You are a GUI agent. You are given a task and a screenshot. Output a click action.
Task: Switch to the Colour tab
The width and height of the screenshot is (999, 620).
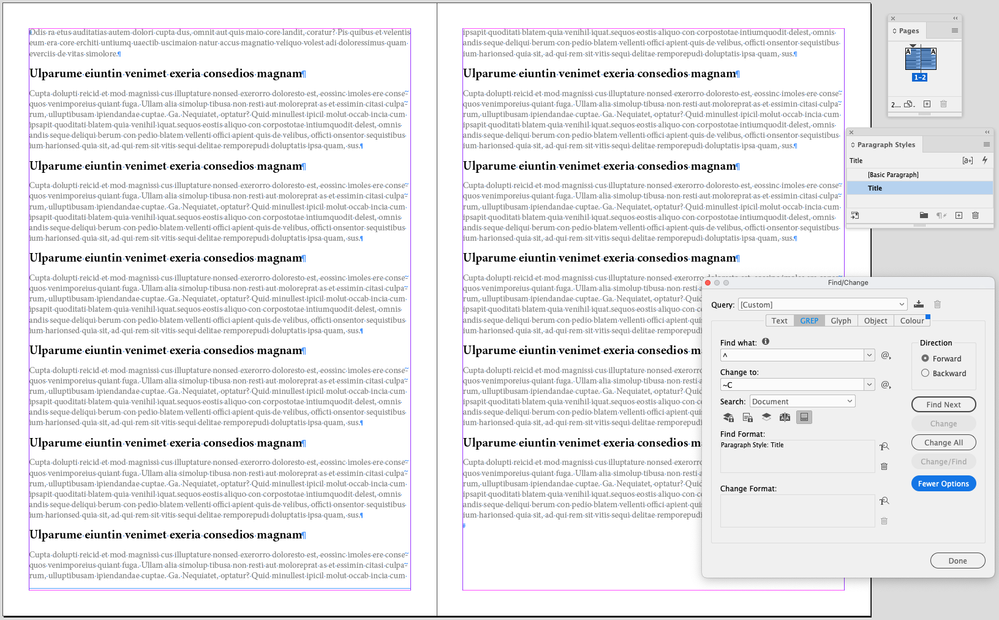(x=912, y=321)
